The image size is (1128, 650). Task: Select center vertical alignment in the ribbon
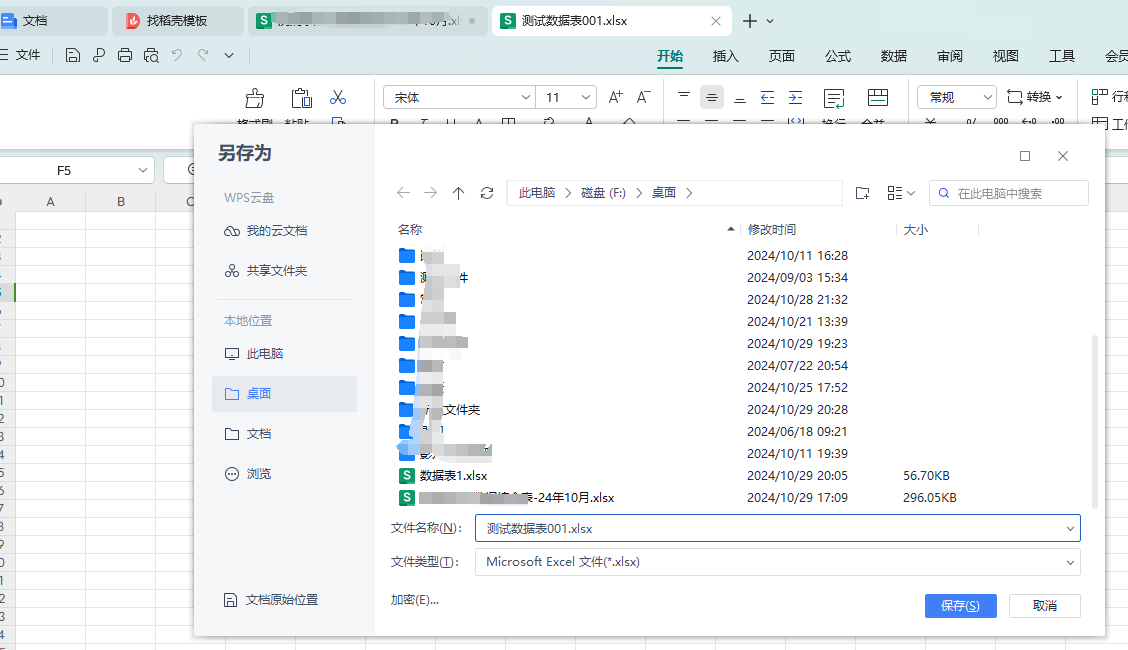coord(711,97)
